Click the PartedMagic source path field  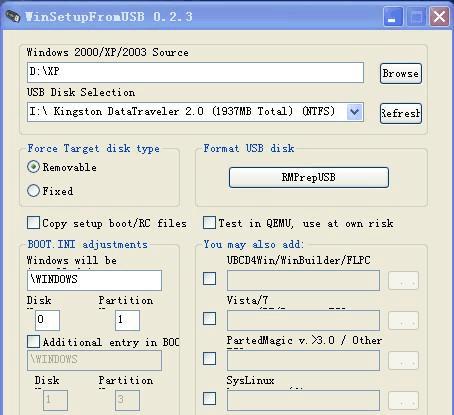[x=303, y=360]
